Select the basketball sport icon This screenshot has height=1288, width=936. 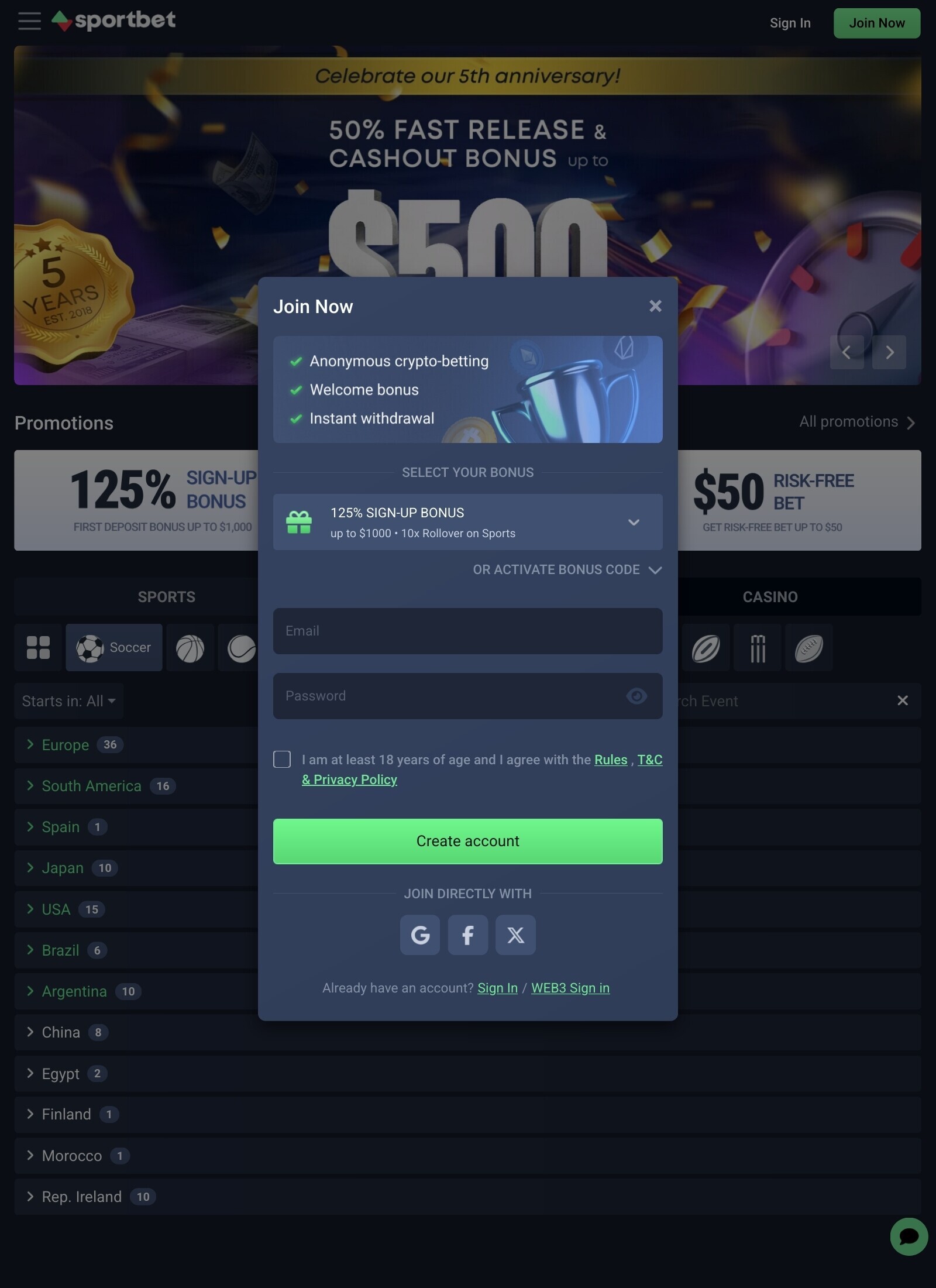coord(190,647)
